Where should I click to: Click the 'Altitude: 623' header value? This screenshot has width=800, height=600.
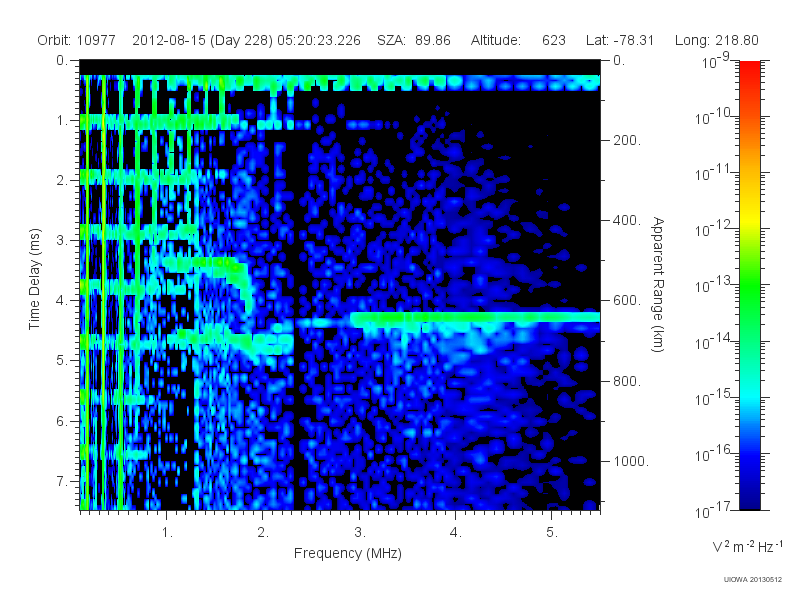point(518,40)
